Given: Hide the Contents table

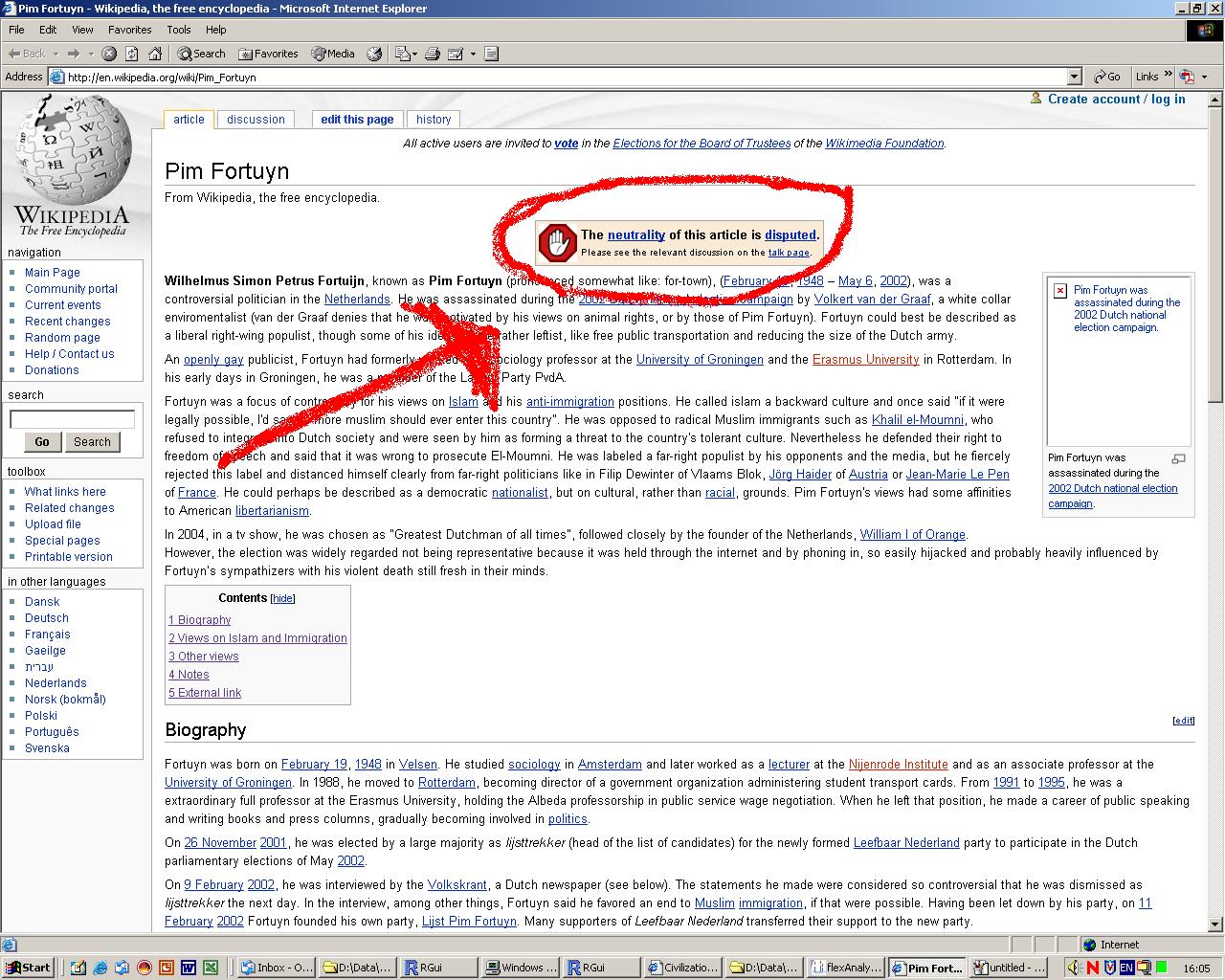Looking at the screenshot, I should (283, 598).
